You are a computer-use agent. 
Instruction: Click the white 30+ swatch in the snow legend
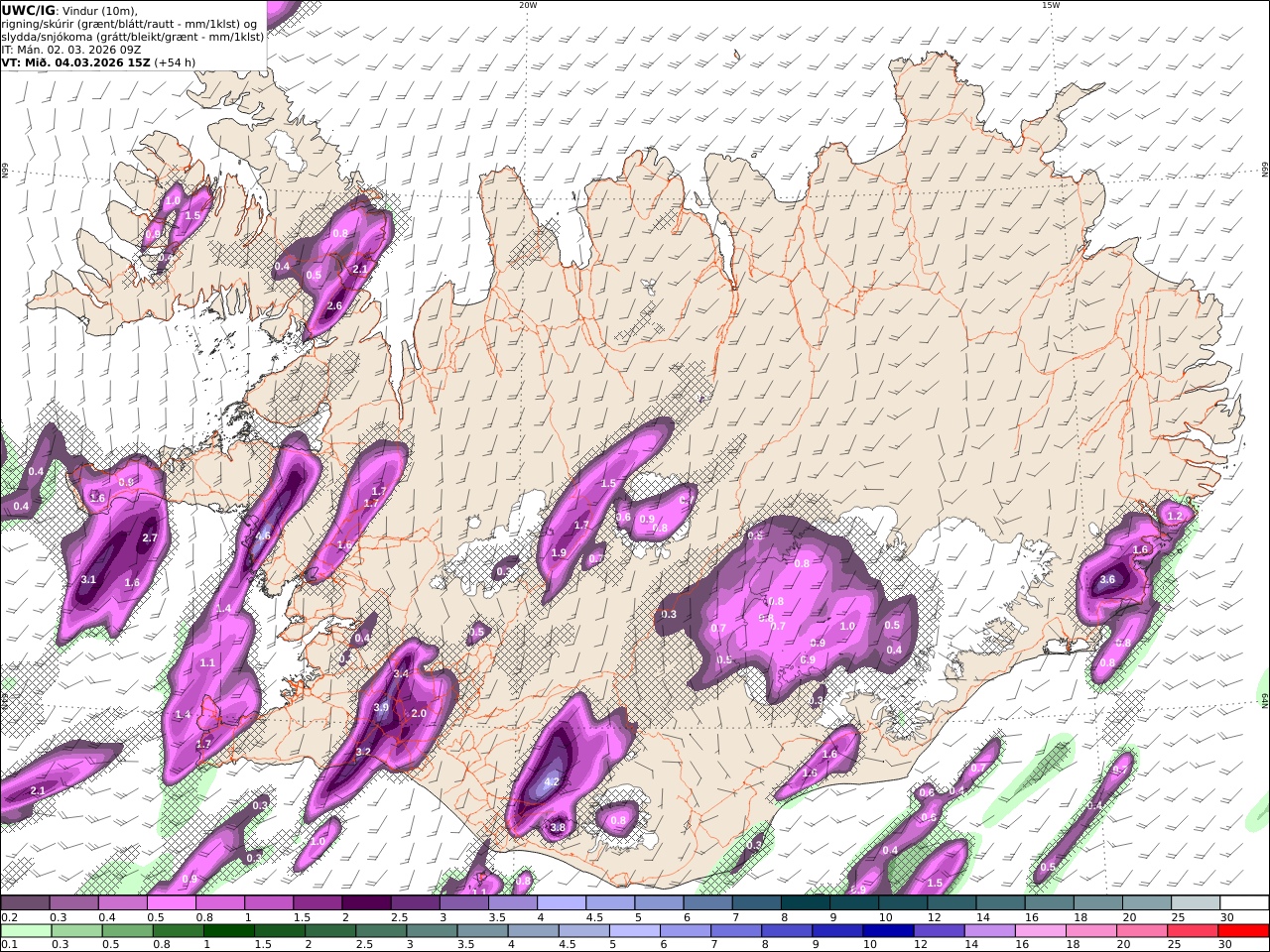(x=1244, y=903)
